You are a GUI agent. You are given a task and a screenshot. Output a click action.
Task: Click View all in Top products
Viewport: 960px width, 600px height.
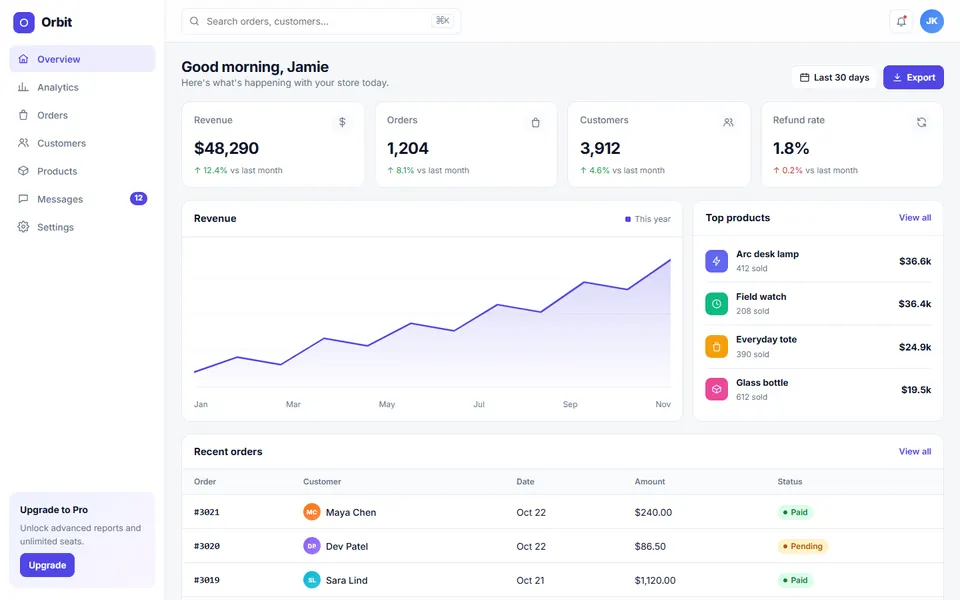[x=915, y=217]
